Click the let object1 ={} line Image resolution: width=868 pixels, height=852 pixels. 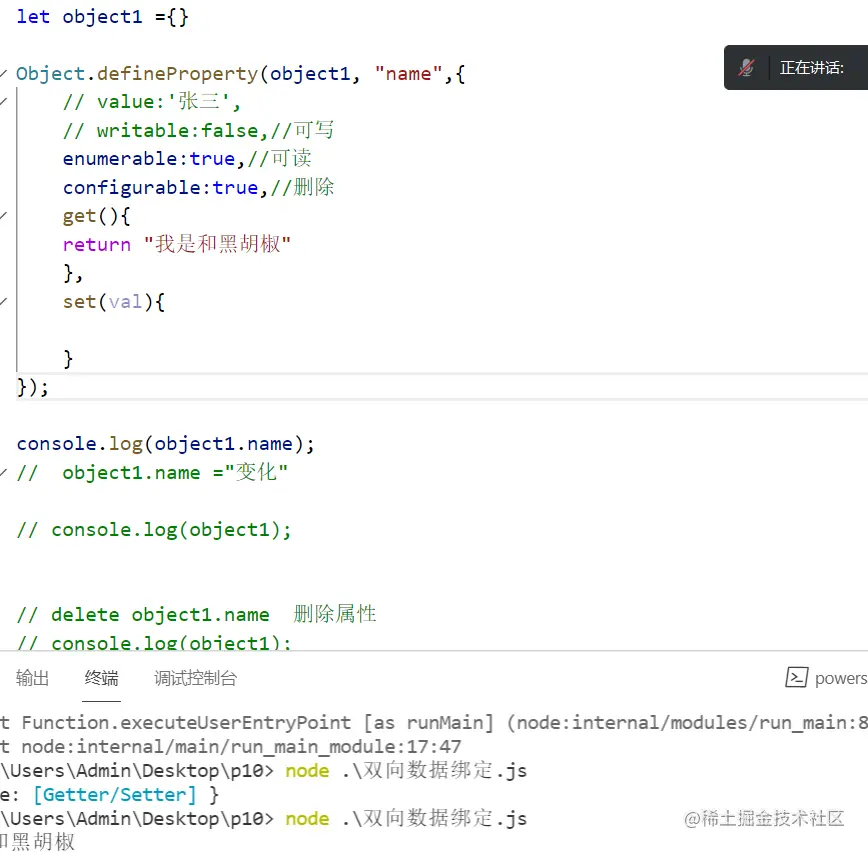pyautogui.click(x=102, y=17)
